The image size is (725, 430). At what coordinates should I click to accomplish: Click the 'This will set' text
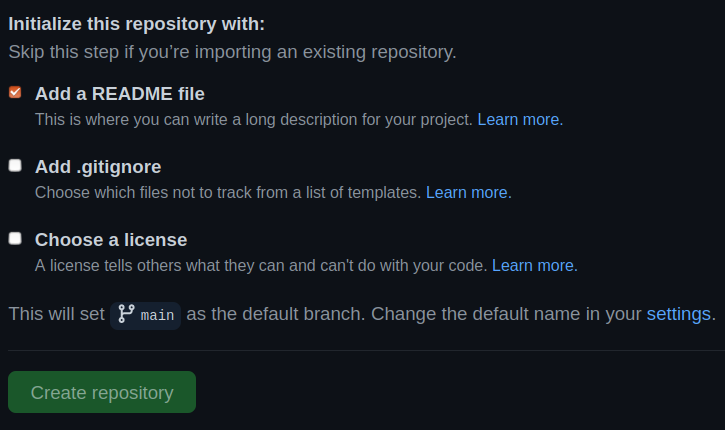56,314
